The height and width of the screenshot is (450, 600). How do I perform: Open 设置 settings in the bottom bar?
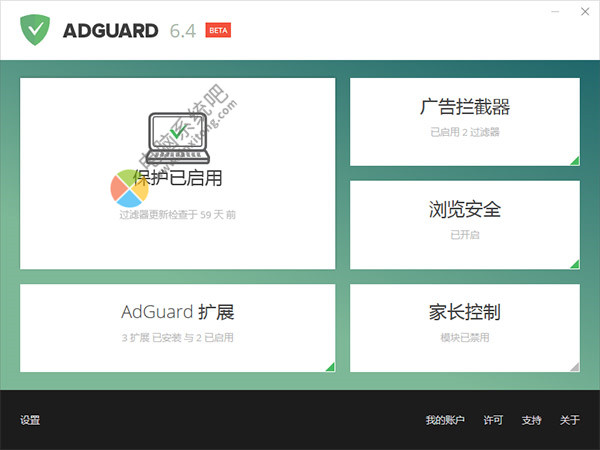[x=30, y=420]
